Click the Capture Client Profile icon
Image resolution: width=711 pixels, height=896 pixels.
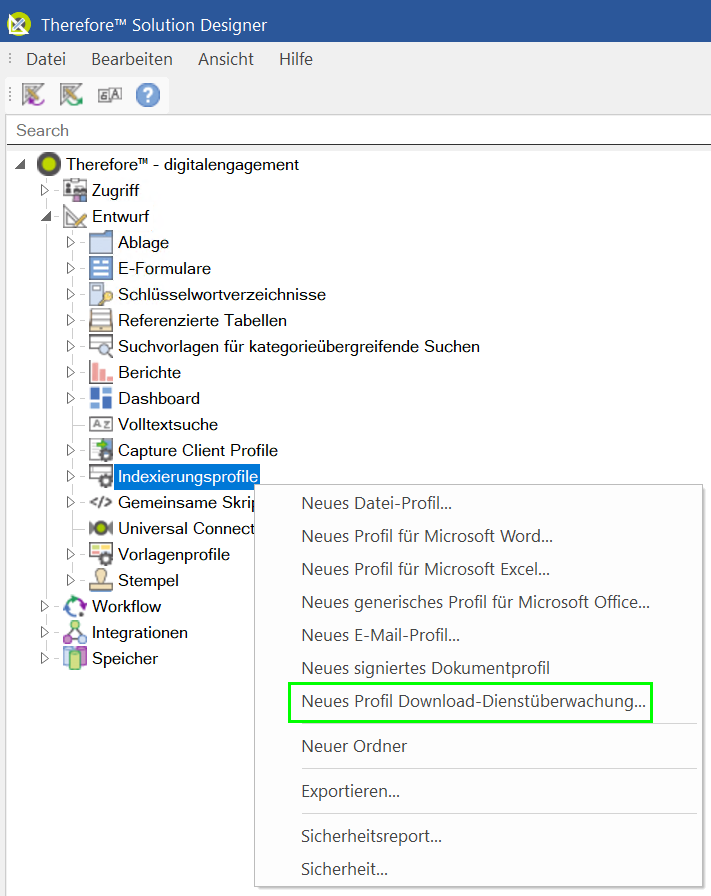pos(101,450)
